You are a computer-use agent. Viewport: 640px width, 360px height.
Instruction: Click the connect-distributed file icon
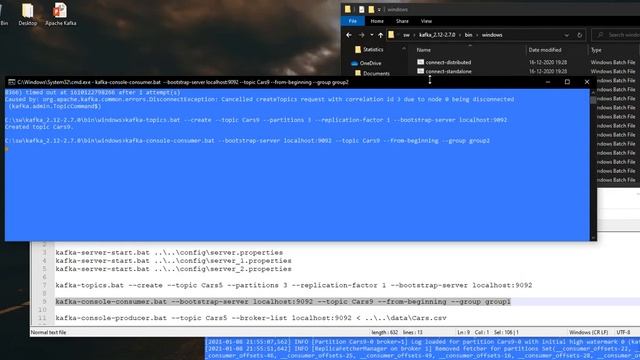point(420,62)
